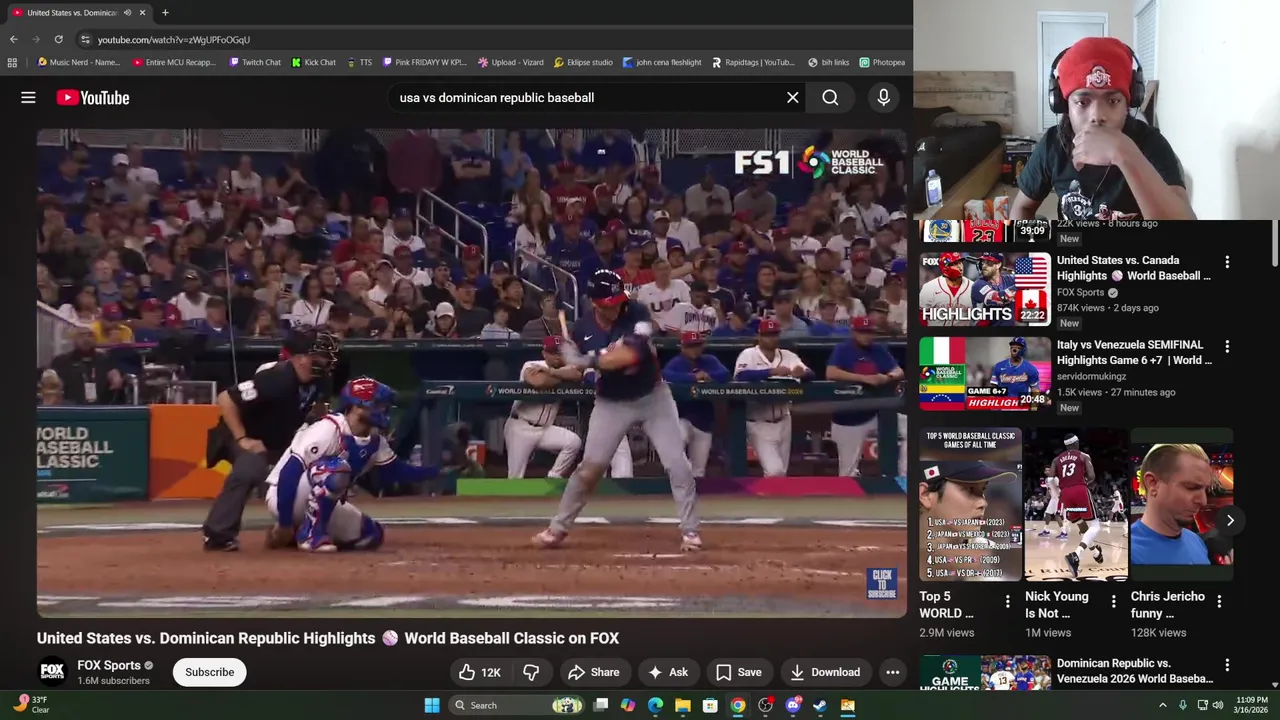Open the Twitch Chat bookmark

pyautogui.click(x=255, y=62)
